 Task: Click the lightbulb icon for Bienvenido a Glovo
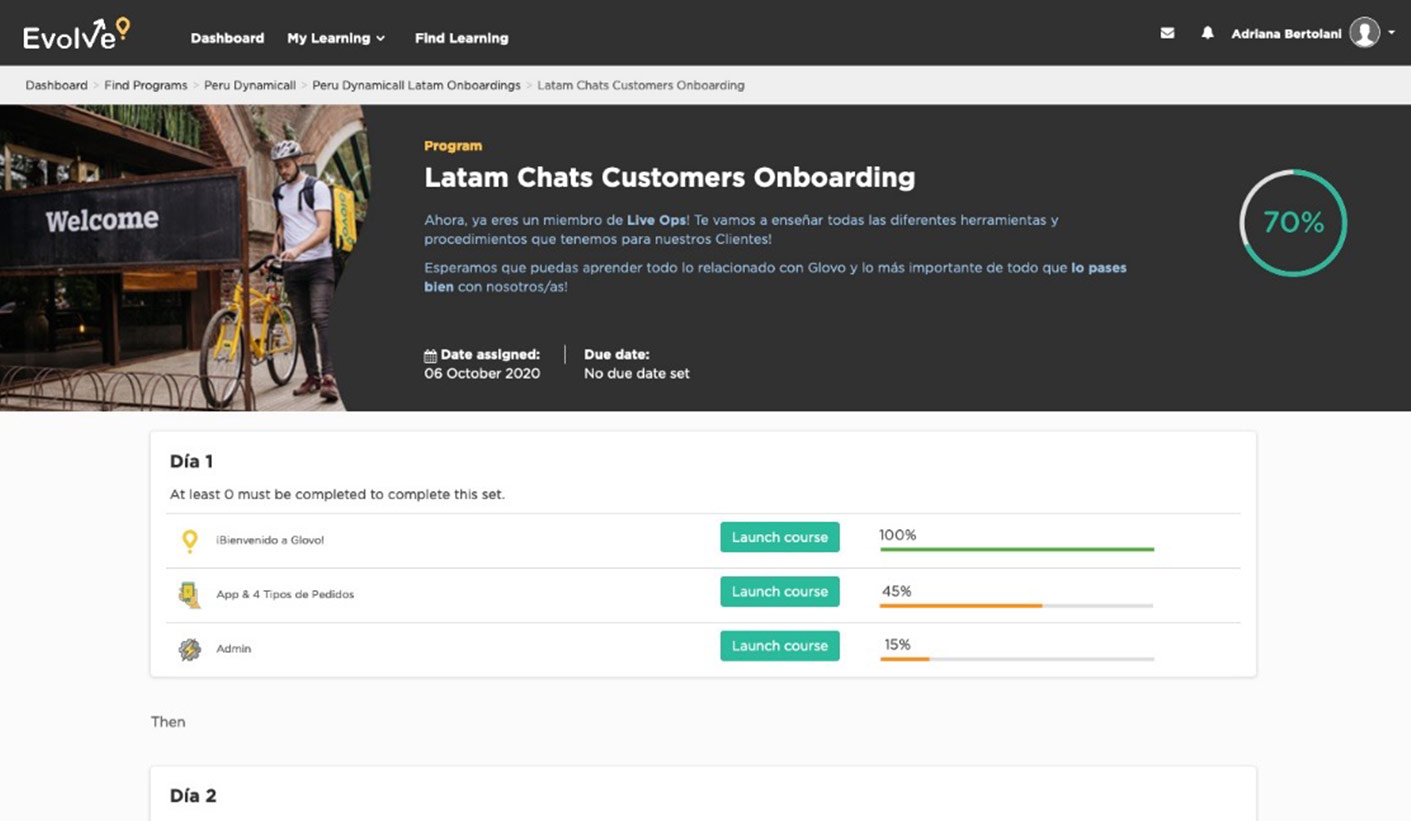tap(189, 541)
